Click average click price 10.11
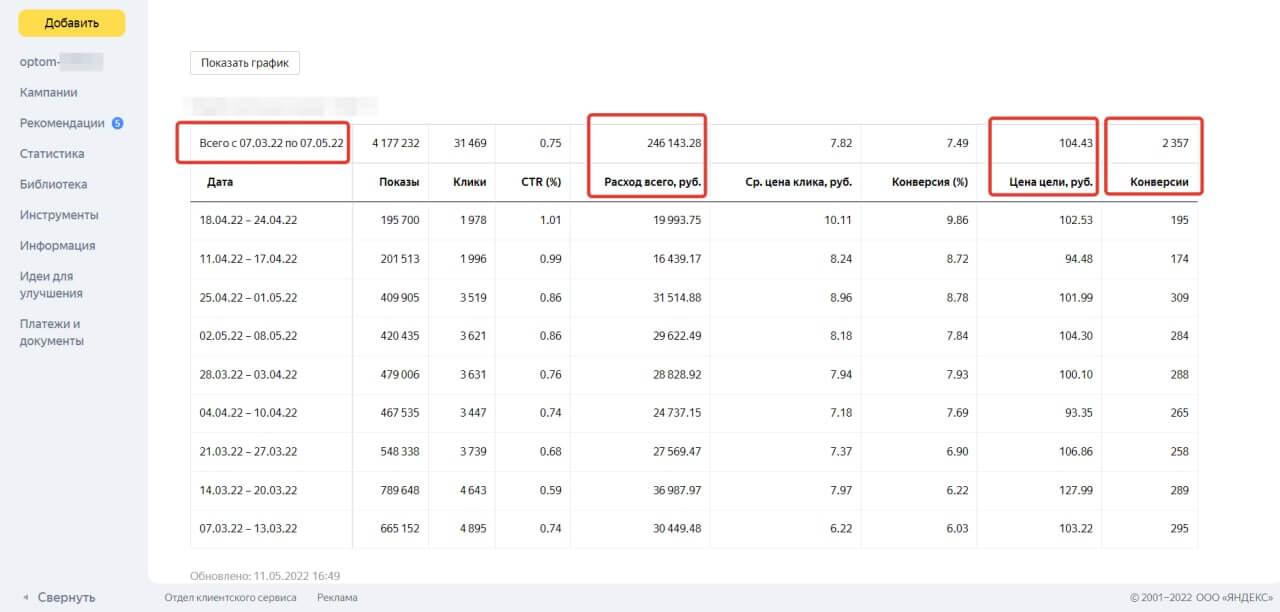The image size is (1280, 612). tap(837, 220)
